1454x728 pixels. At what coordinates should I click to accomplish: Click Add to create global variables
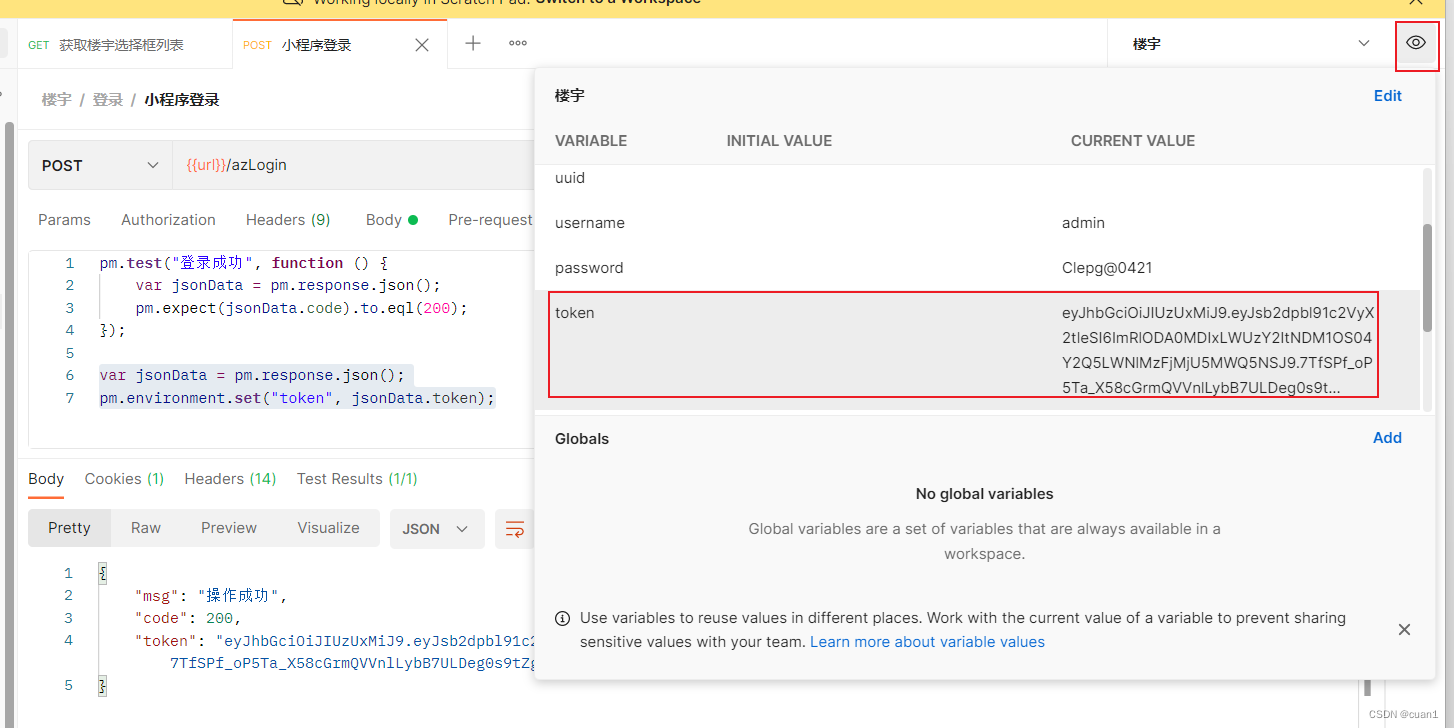[x=1387, y=438]
